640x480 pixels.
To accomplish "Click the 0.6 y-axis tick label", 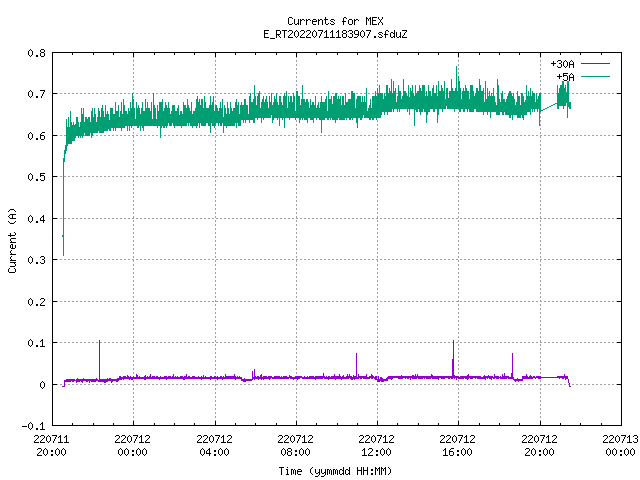I will tap(36, 136).
